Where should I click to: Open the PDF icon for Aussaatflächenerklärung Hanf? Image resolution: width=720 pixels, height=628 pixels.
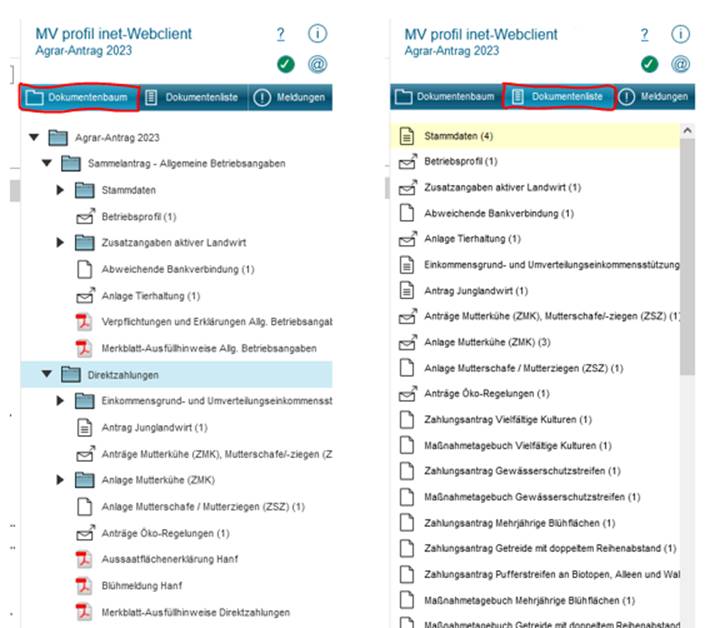pyautogui.click(x=85, y=558)
